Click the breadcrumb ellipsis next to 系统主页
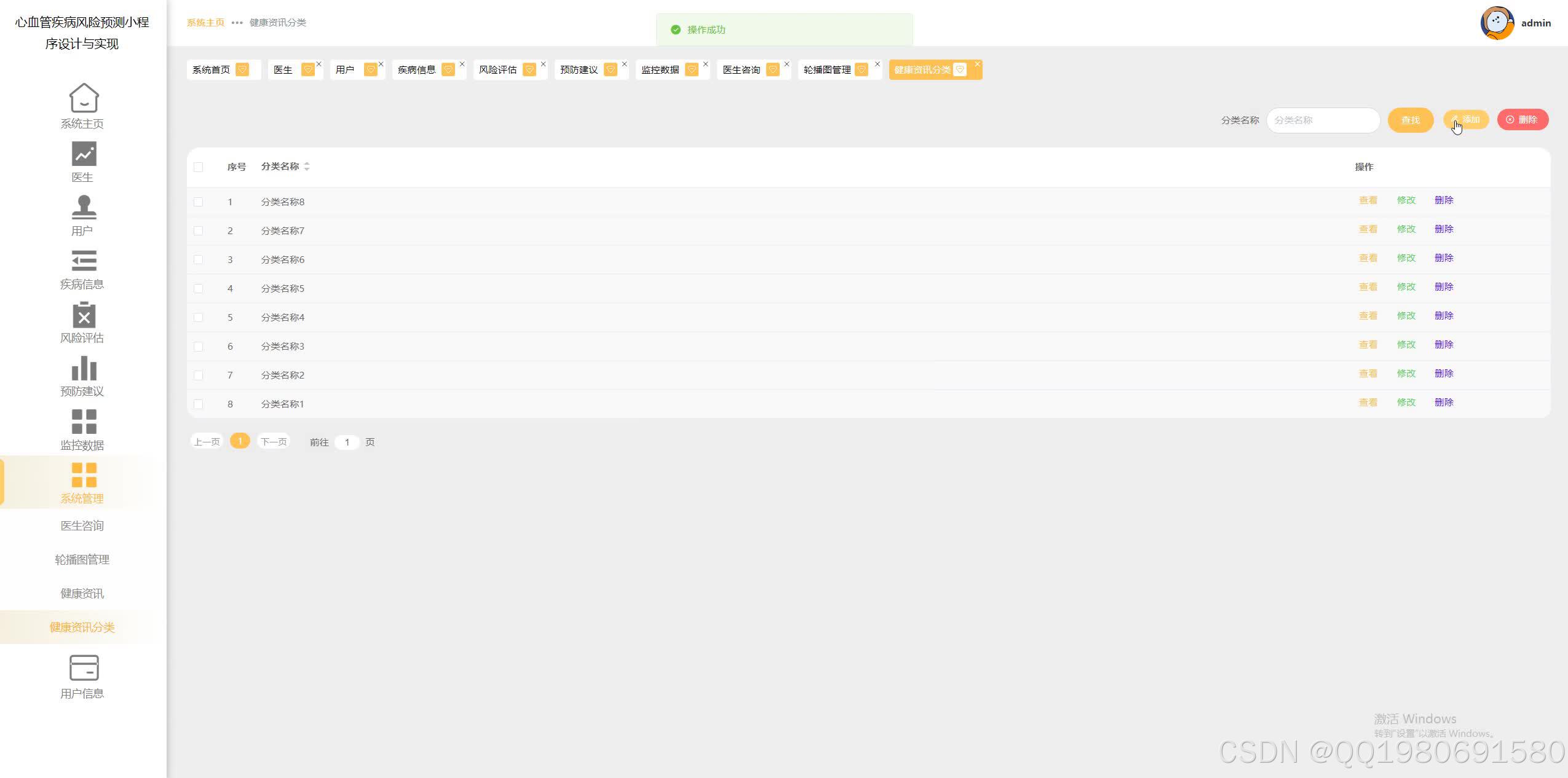Viewport: 1568px width, 778px height. coord(237,23)
